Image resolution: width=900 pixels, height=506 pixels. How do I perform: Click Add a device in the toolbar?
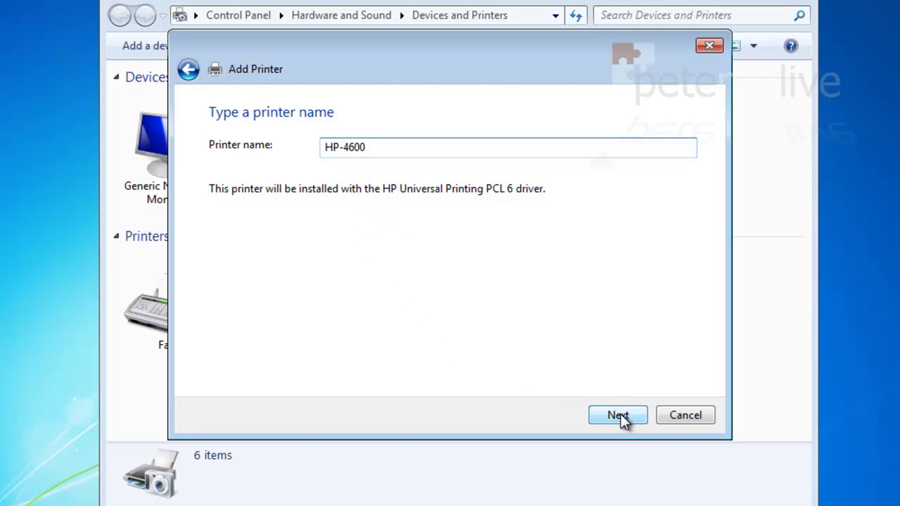click(x=145, y=46)
